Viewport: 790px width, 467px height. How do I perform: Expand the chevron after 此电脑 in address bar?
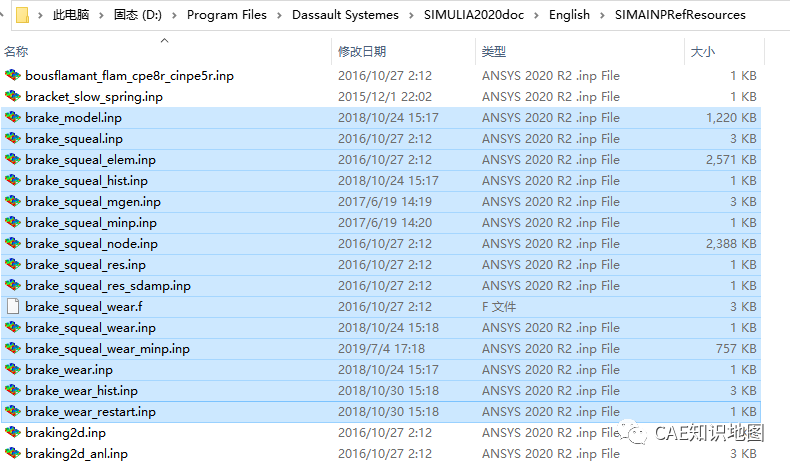(x=101, y=16)
